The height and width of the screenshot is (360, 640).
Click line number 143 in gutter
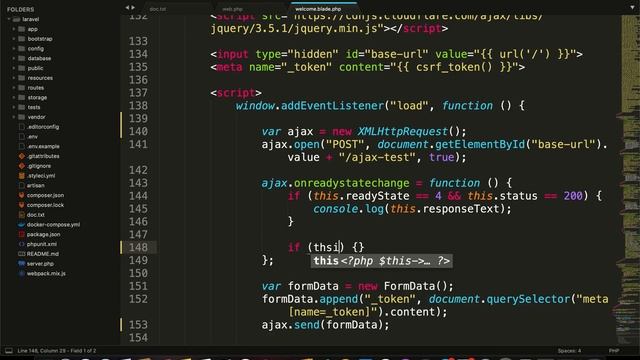(138, 183)
